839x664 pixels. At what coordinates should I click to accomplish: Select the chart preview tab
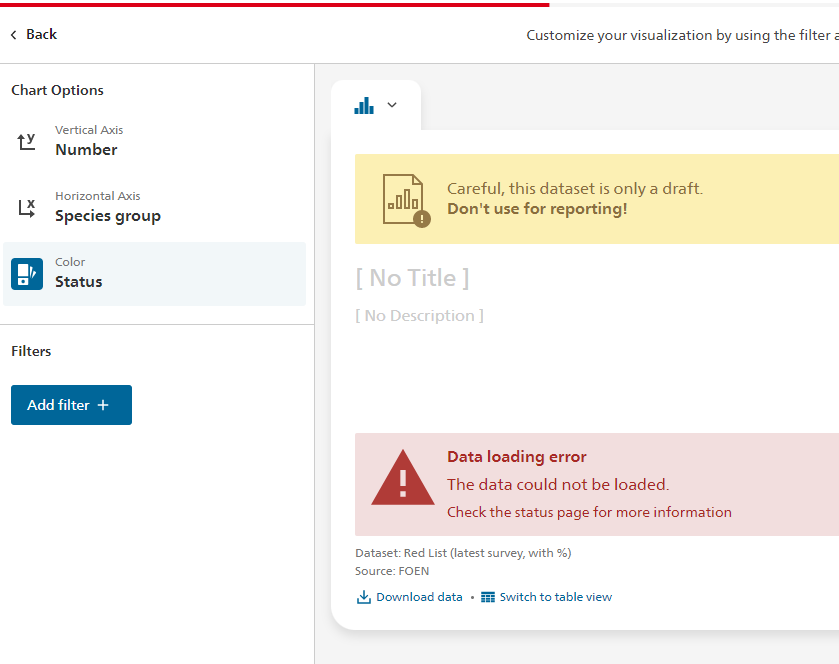(375, 104)
